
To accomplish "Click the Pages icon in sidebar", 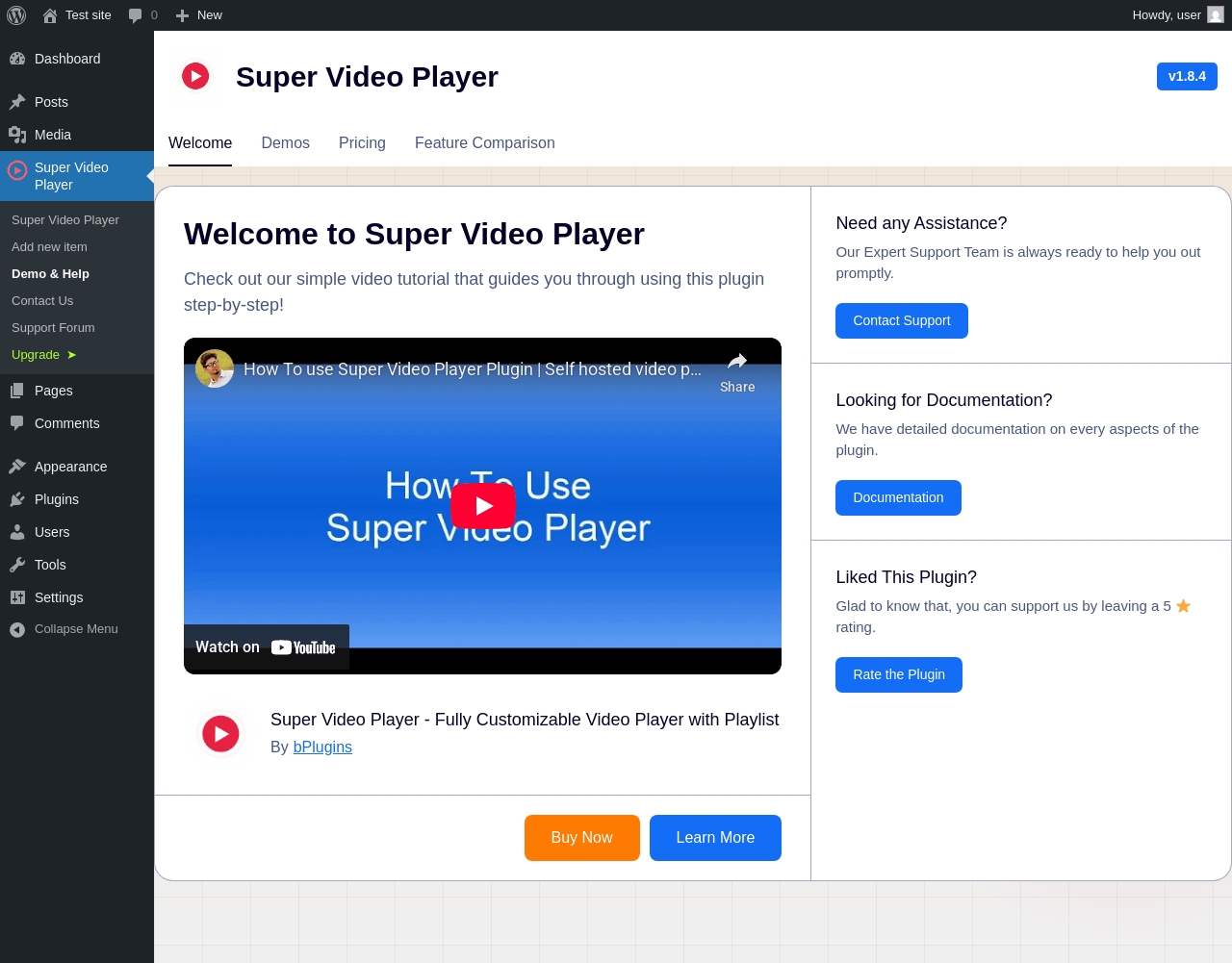I will pyautogui.click(x=17, y=391).
